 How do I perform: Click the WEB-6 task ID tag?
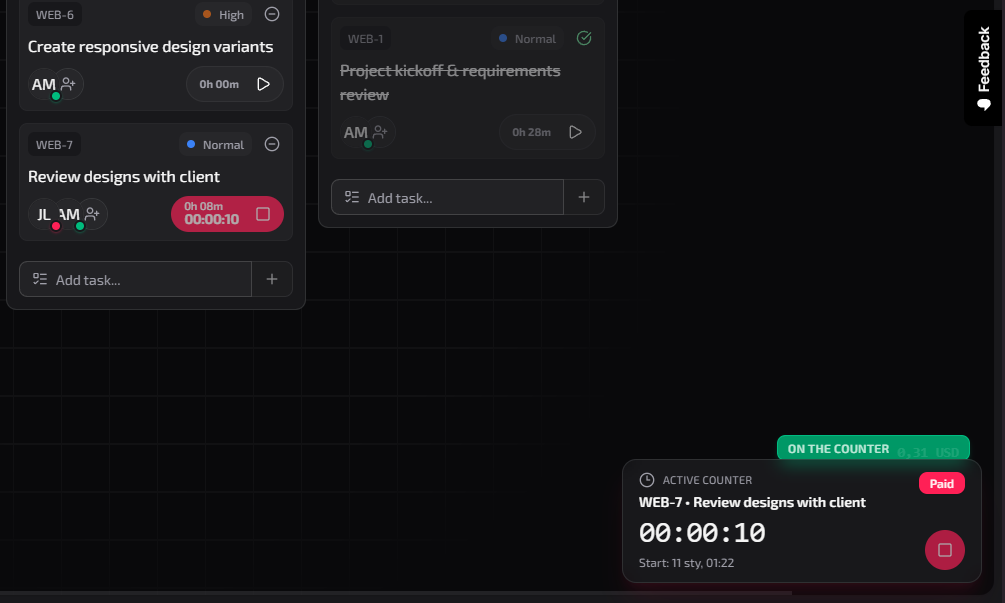(x=54, y=15)
